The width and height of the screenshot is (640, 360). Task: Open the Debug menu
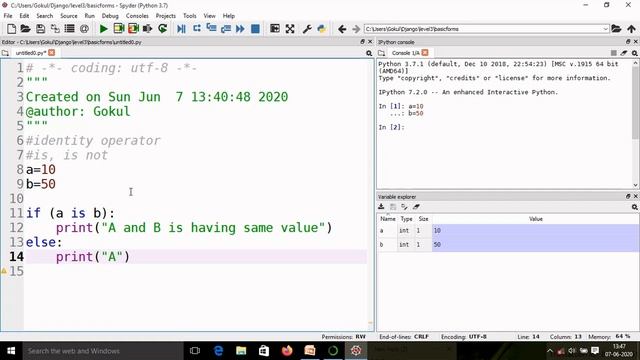tap(110, 16)
